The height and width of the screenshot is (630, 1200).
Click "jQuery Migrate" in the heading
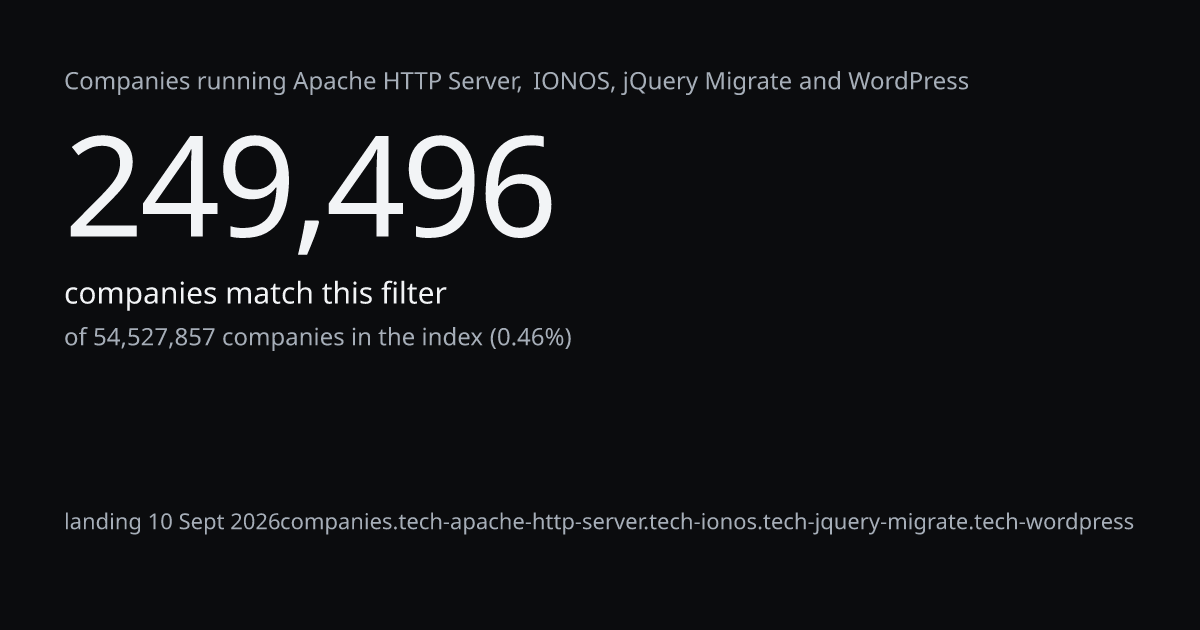(707, 82)
